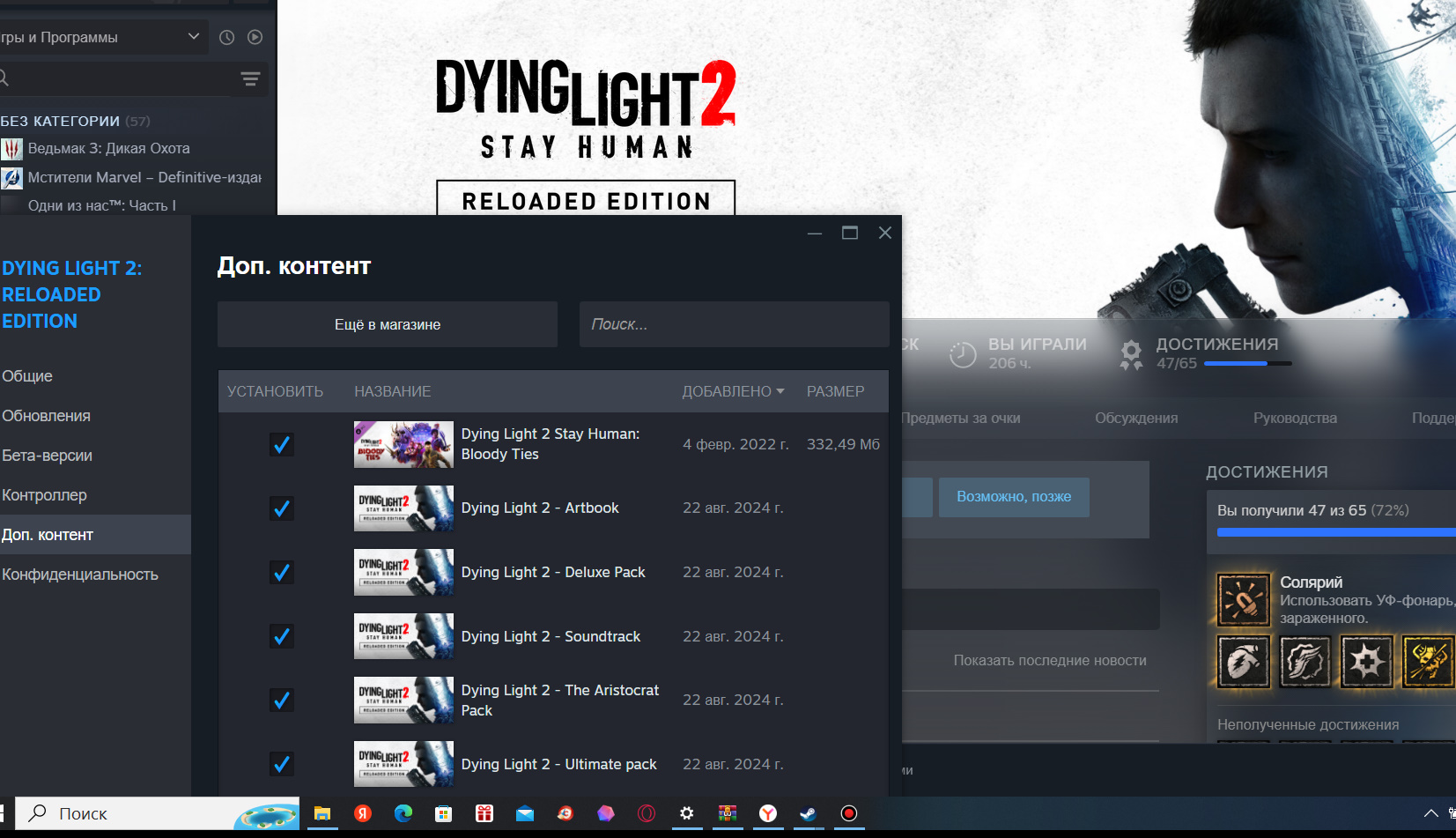Viewport: 1456px width, 838px height.
Task: Open the golden horned skull achievement icon
Action: [1428, 661]
